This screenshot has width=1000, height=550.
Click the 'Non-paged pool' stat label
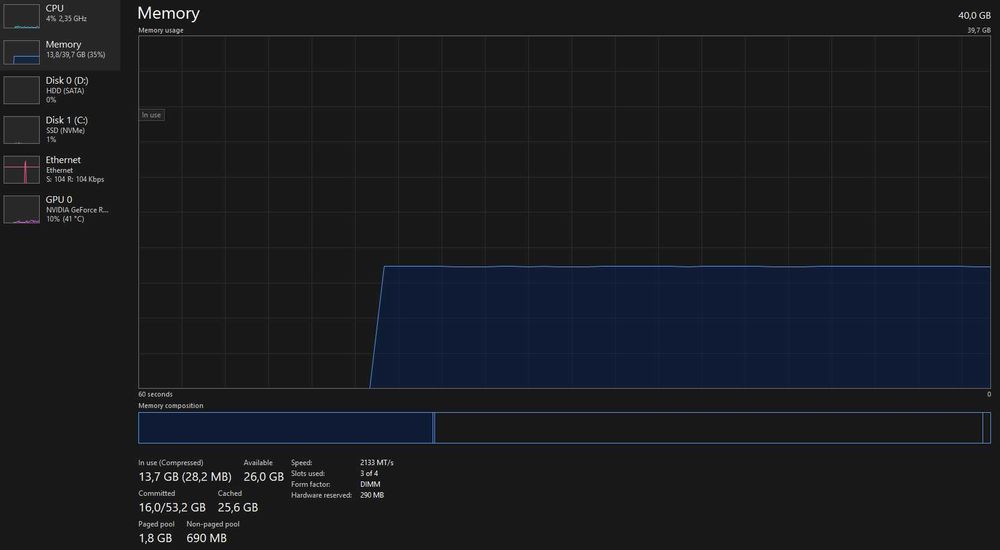click(x=213, y=524)
